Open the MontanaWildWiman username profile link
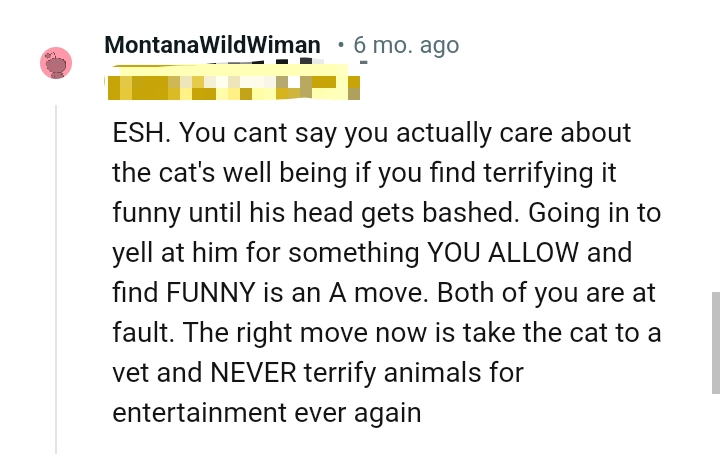Screen dimensions: 720x454 (x=212, y=45)
